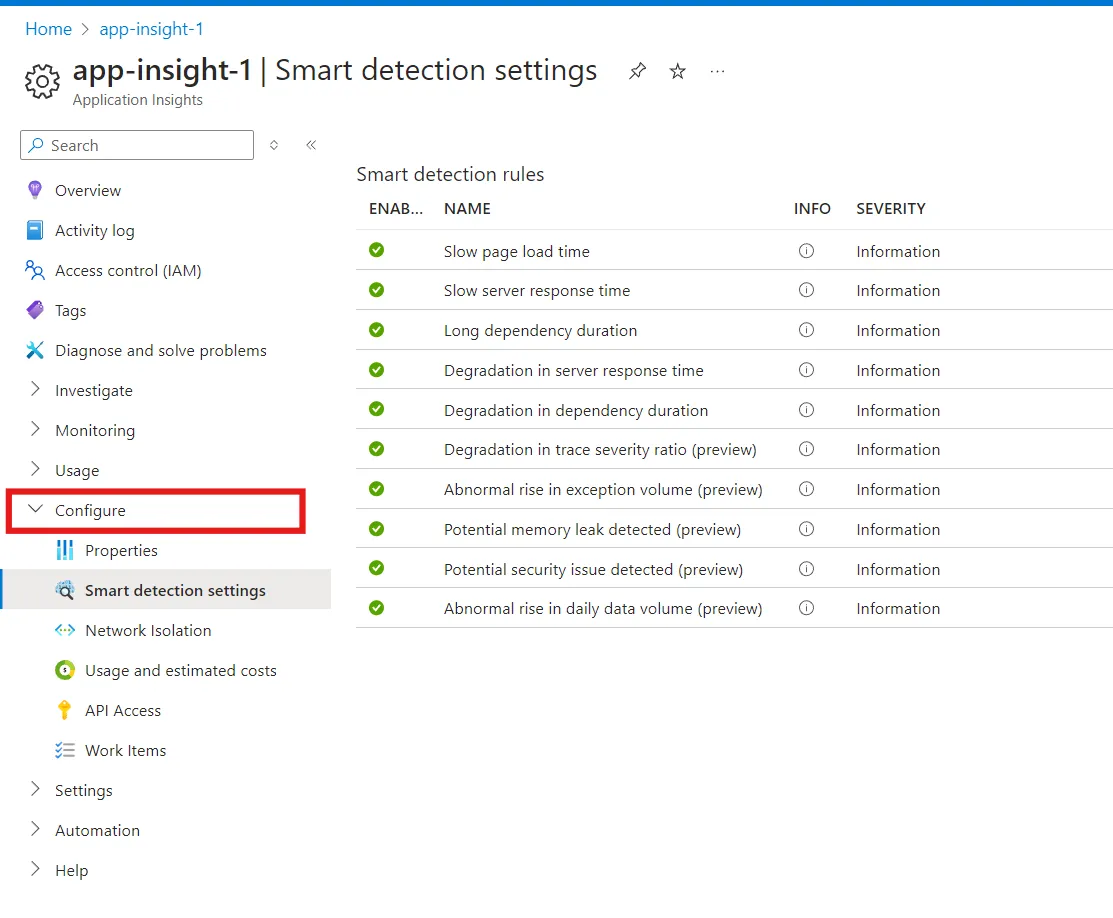Viewport: 1113px width, 918px height.
Task: Show info for Long dependency duration rule
Action: pyautogui.click(x=806, y=330)
